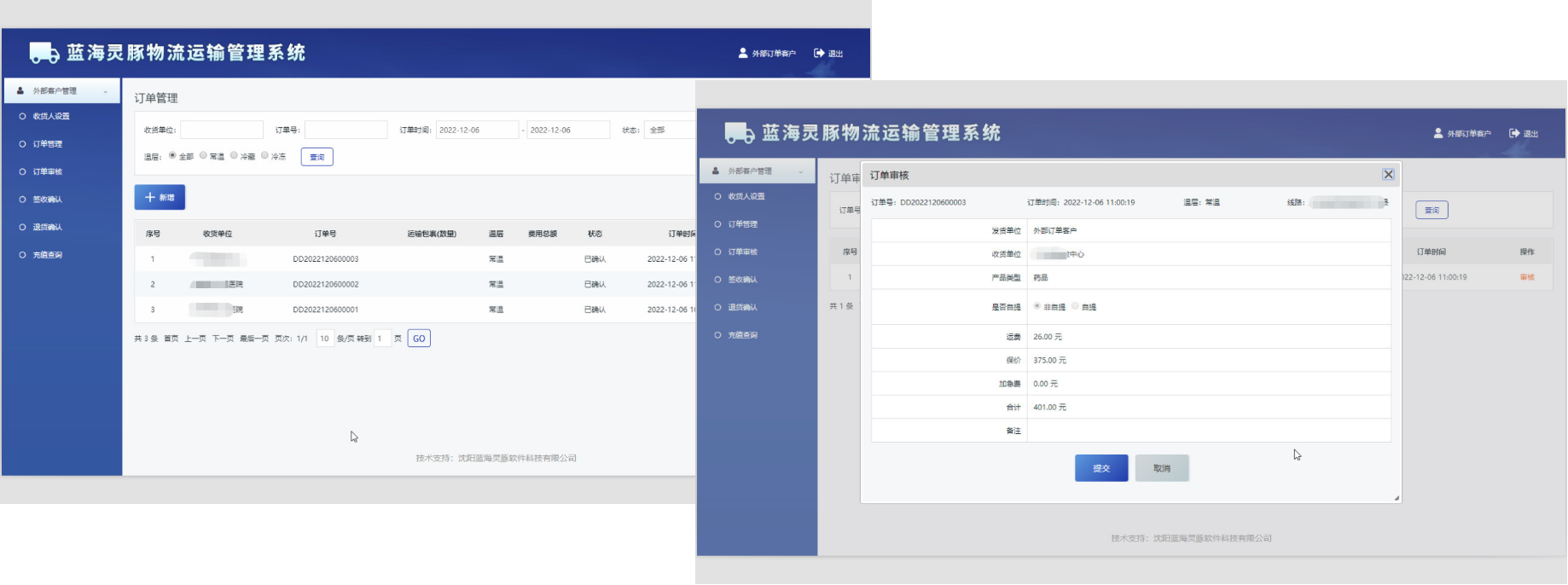Open the 线路 dropdown in the 订单审核 dialog

click(1349, 202)
